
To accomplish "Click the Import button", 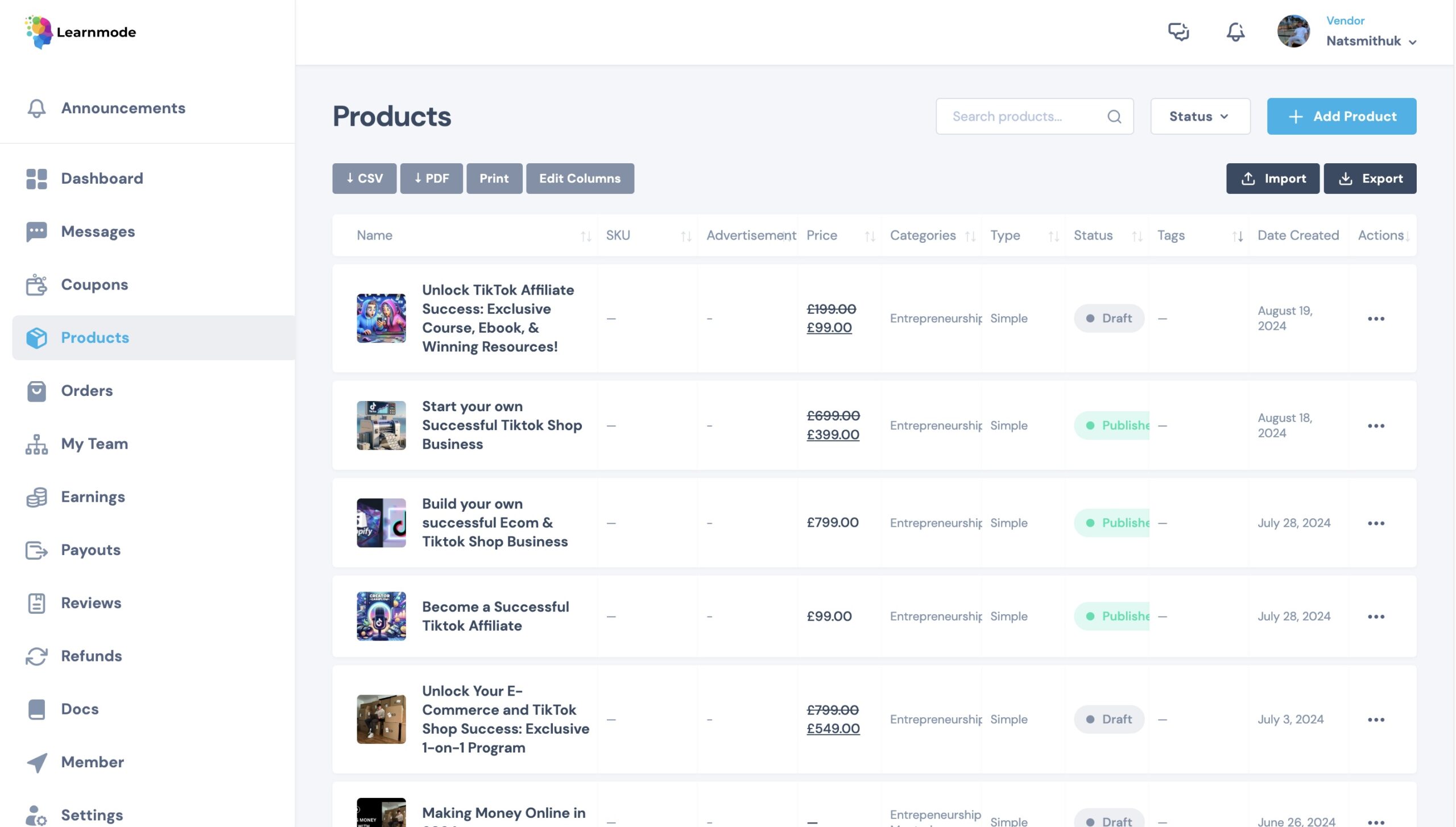I will click(1272, 179).
